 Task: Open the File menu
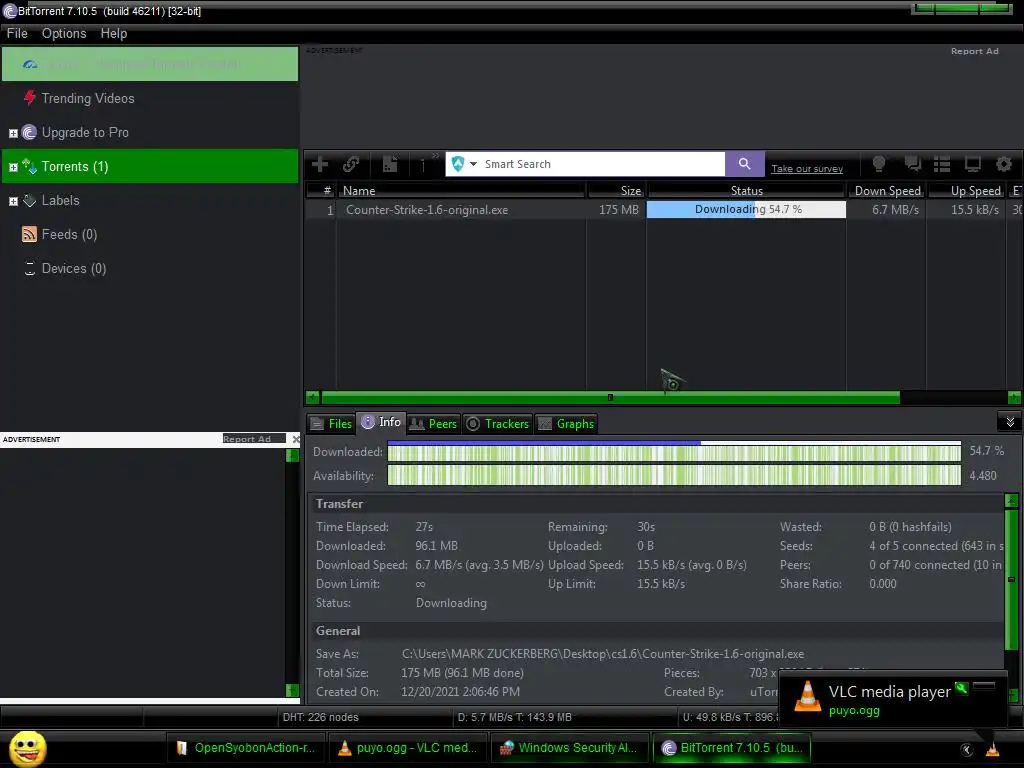[17, 33]
